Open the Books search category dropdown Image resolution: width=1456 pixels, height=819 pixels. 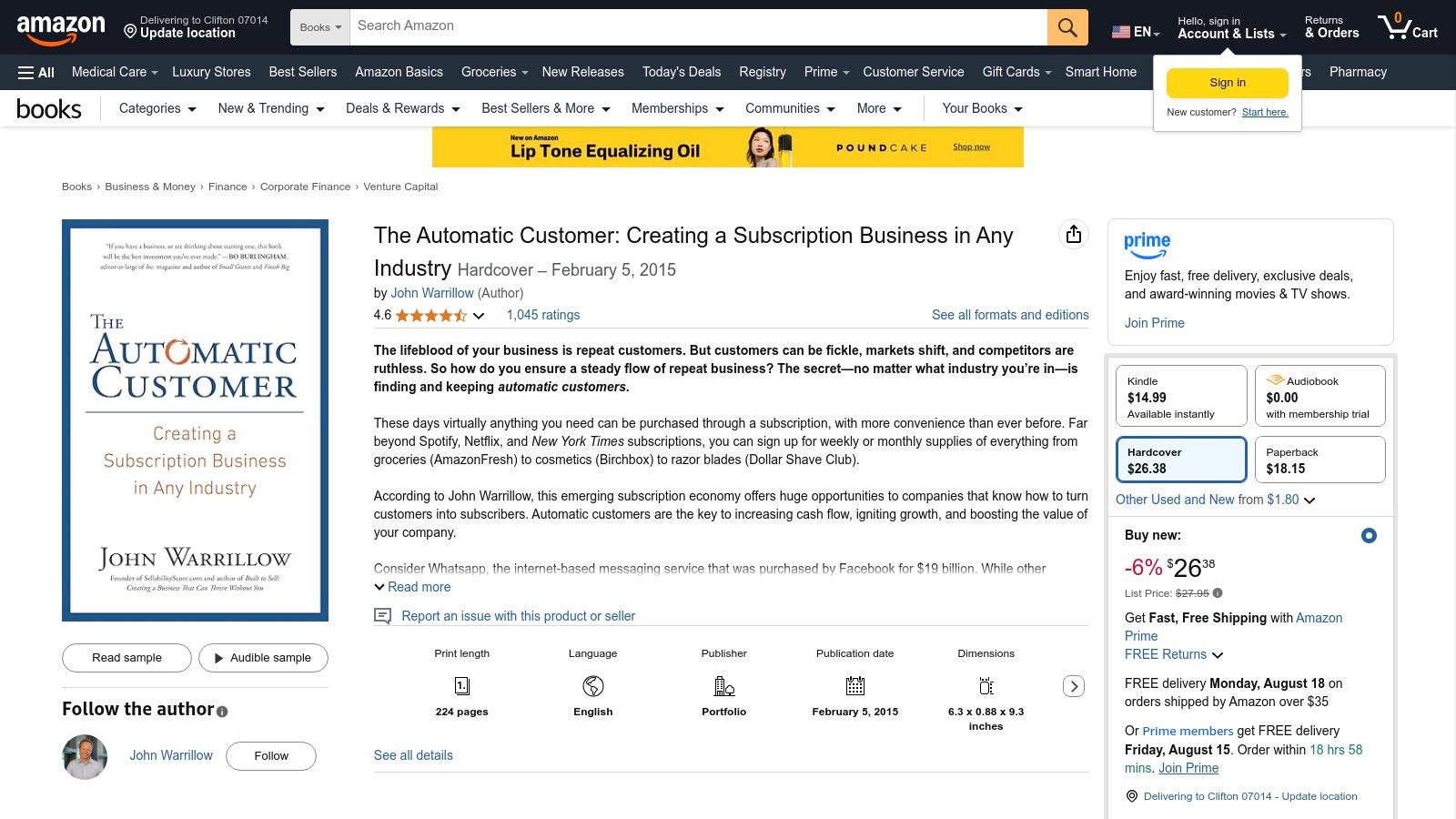320,27
